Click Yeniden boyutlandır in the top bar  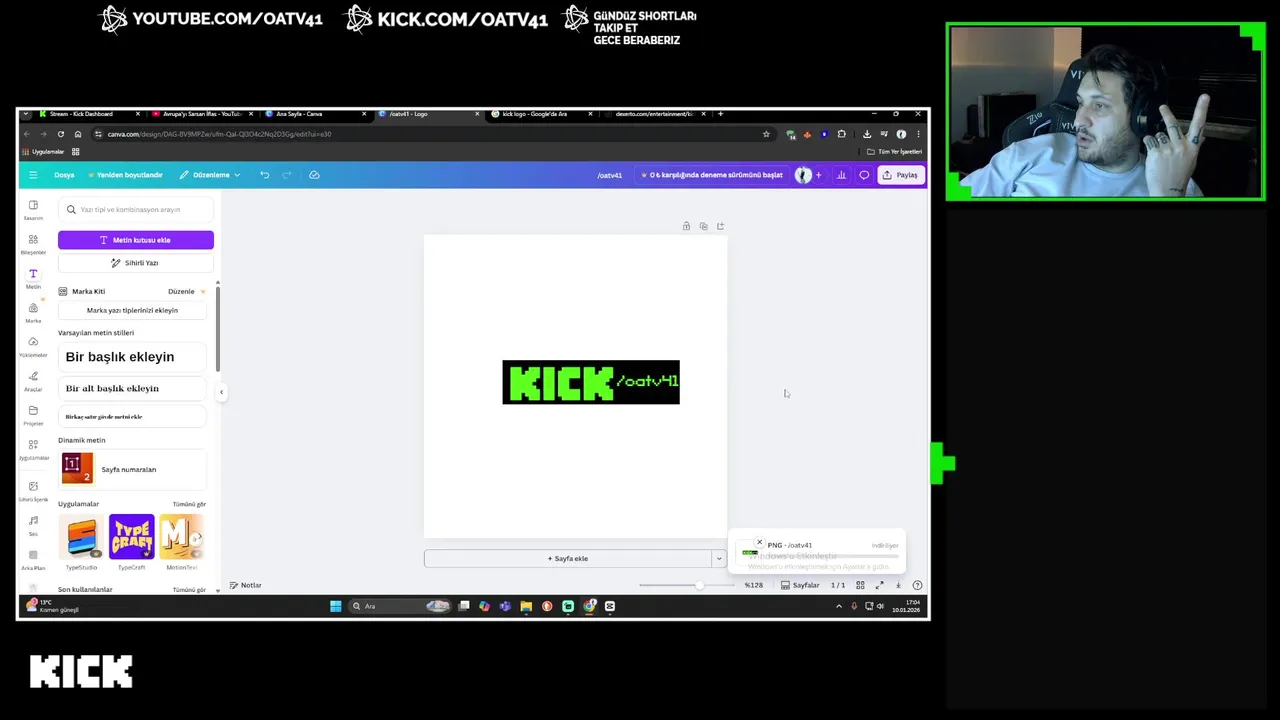[x=126, y=175]
